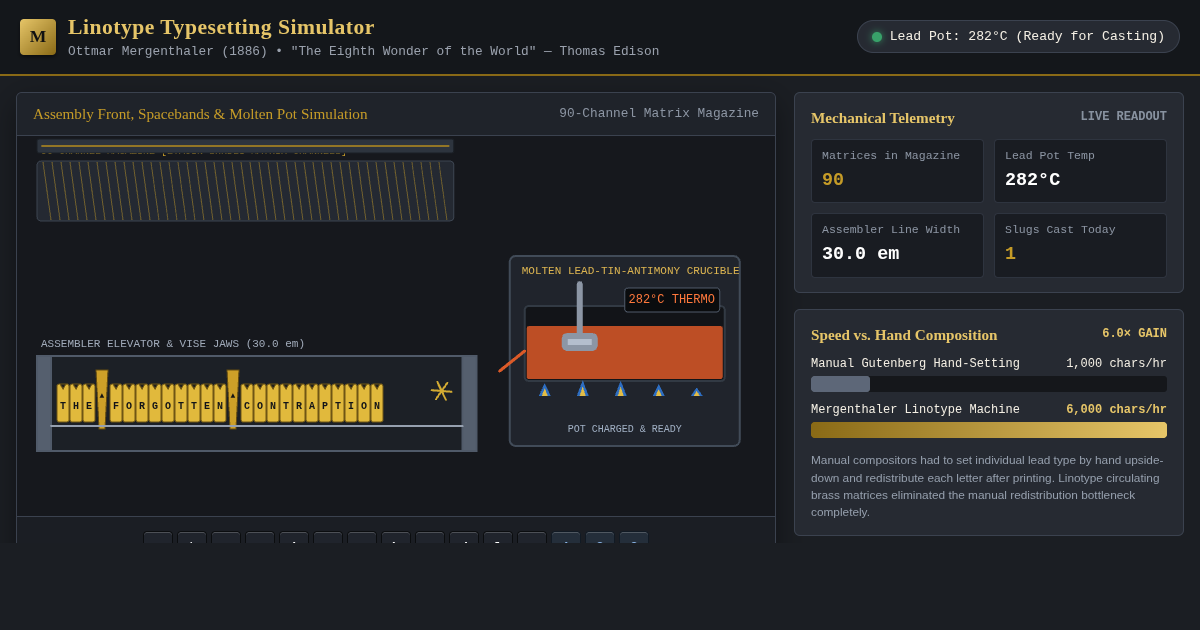Click the Lead Pot Ready for Casting pill
Viewport: 1200px width, 630px height.
pyautogui.click(x=1018, y=37)
